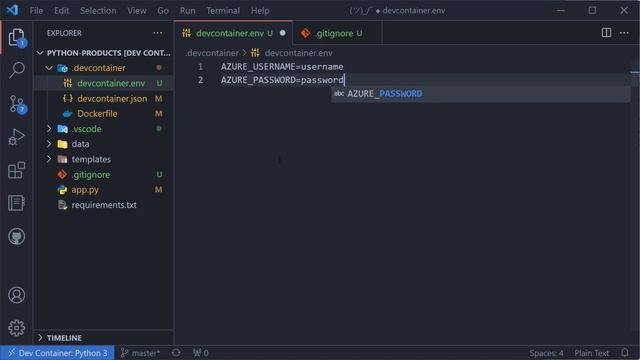Click the AZURE_PASSWORD suggestion abc icon
The height and width of the screenshot is (360, 640).
click(x=339, y=93)
